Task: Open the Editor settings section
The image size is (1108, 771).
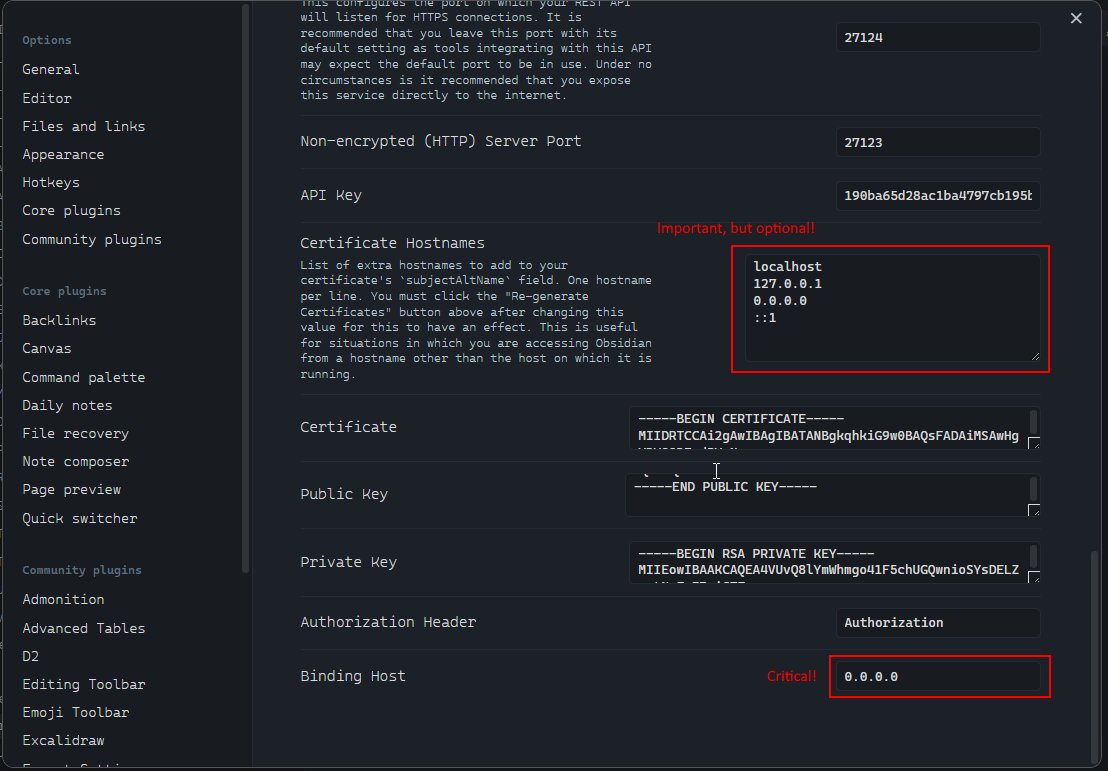Action: click(46, 98)
